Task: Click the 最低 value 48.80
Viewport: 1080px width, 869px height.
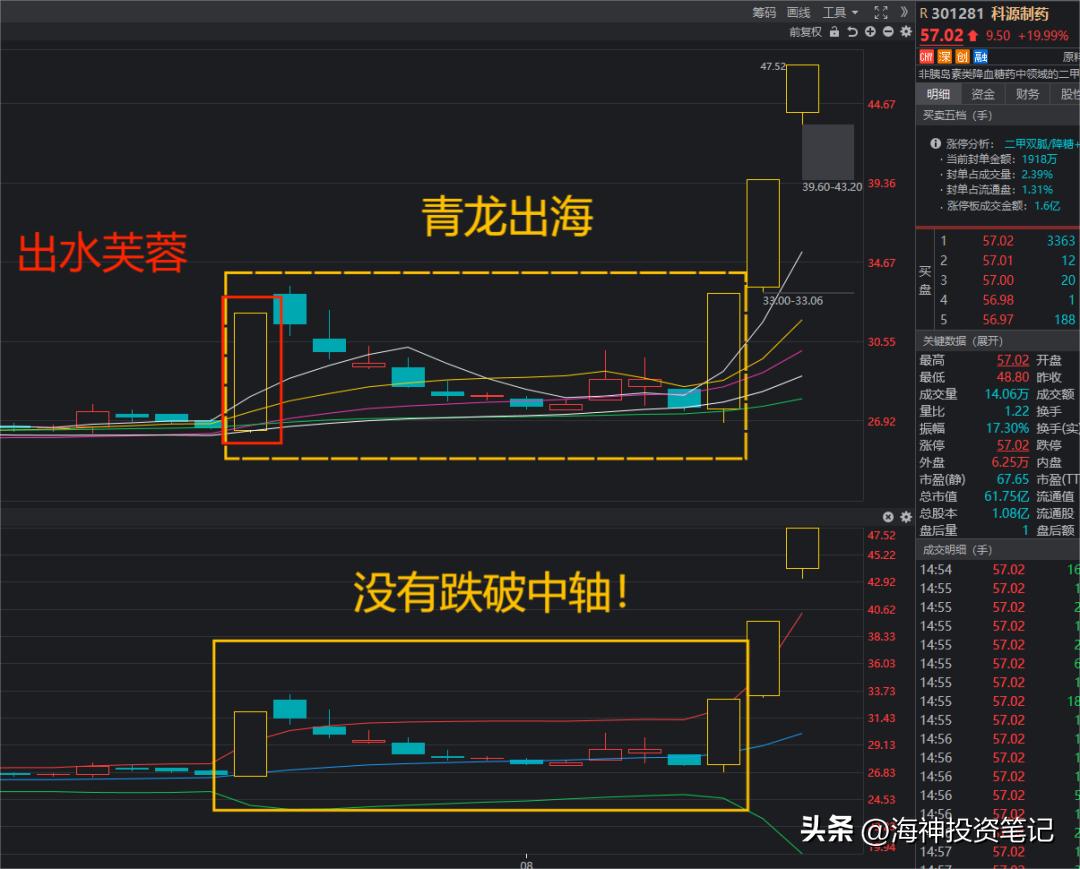Action: [x=1012, y=377]
